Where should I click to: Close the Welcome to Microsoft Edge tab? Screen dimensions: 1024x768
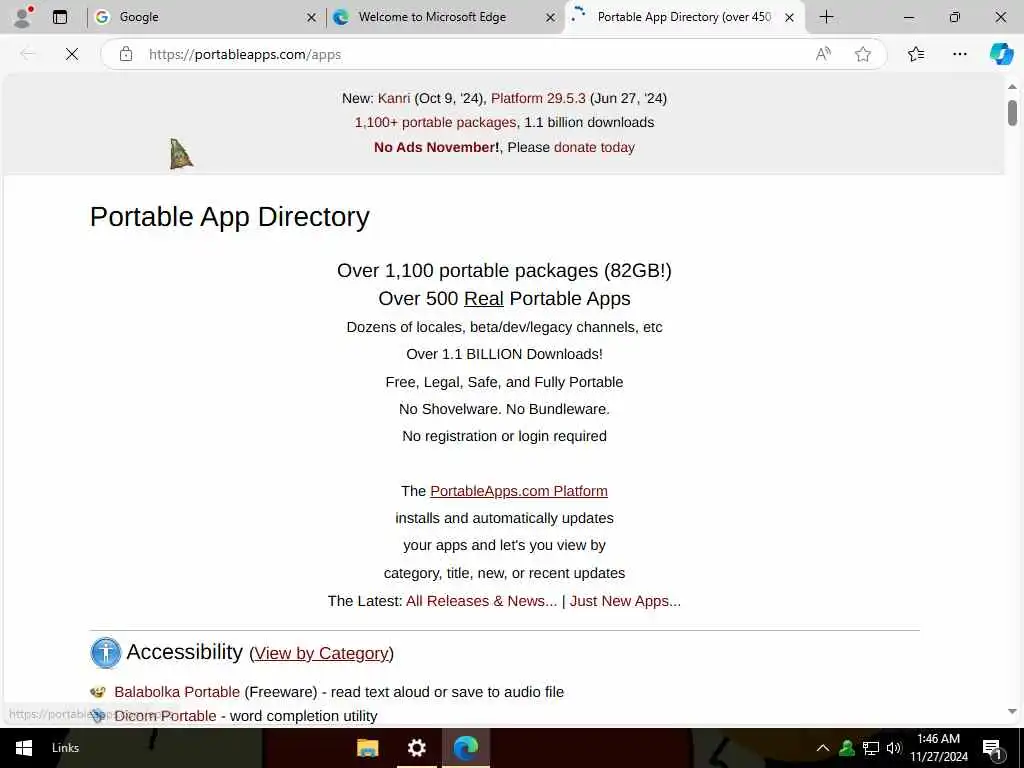(x=551, y=18)
